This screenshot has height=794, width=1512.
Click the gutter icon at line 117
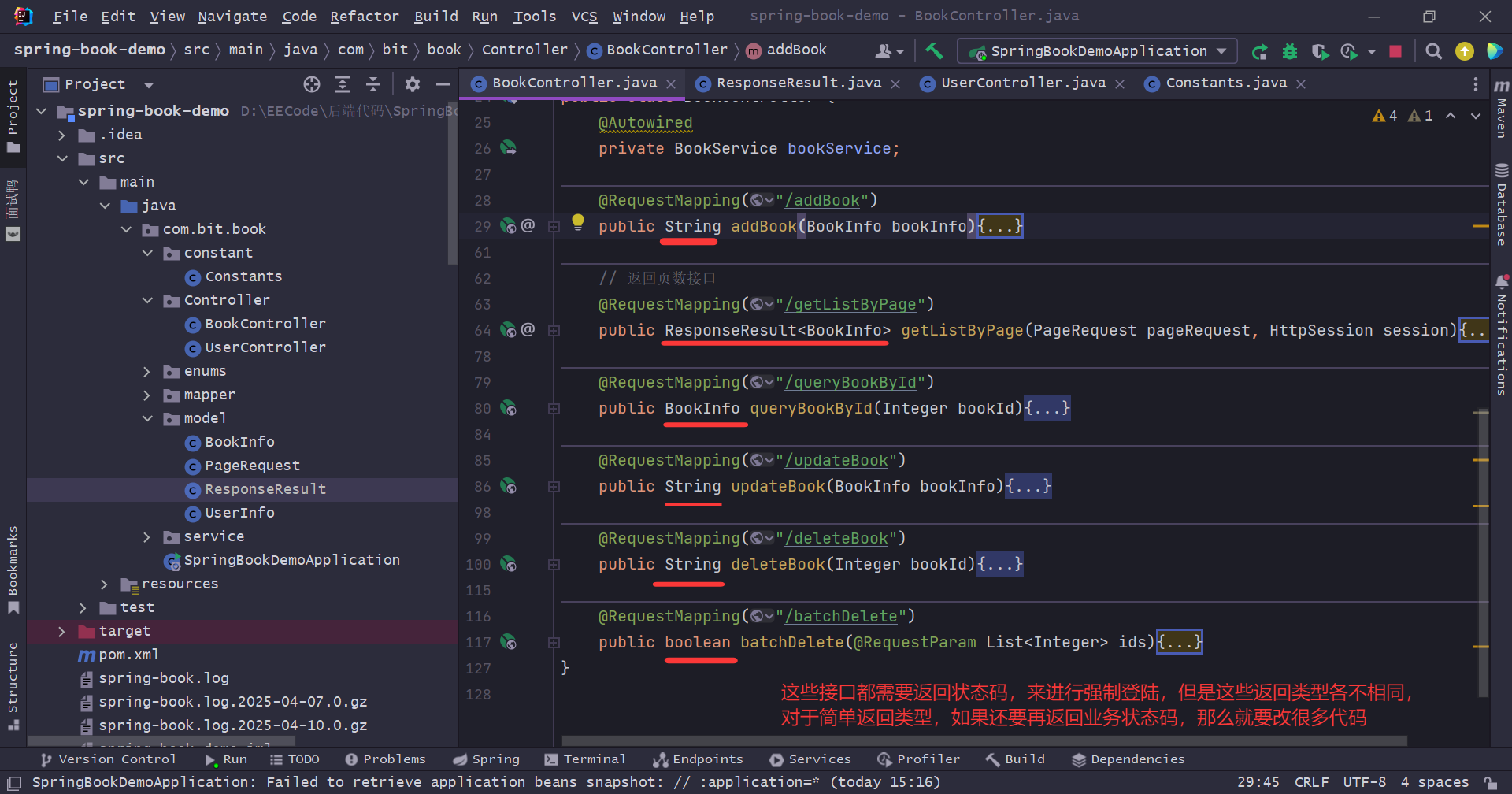[509, 642]
